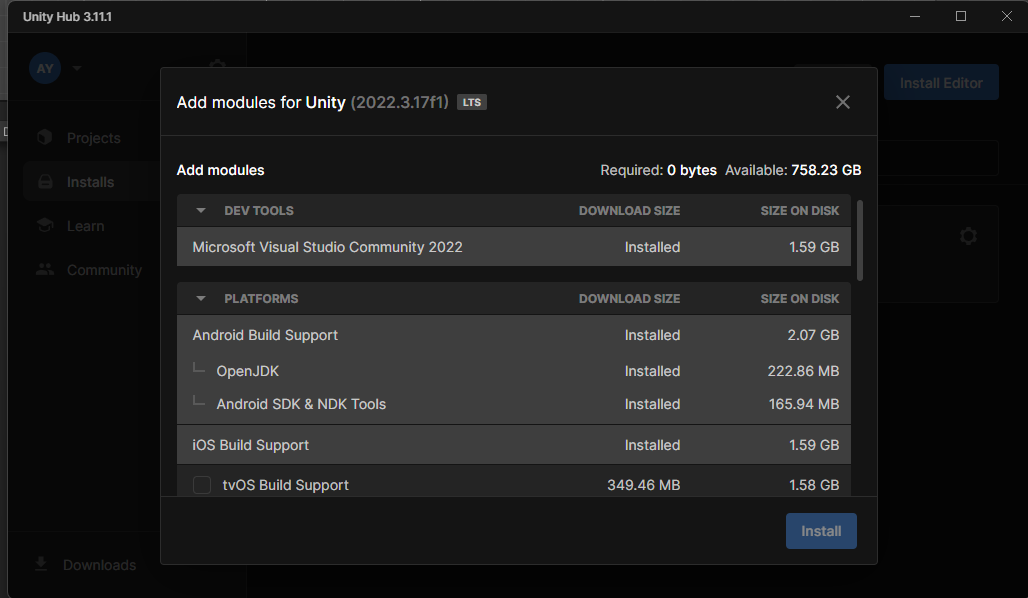Screen dimensions: 1028x598
Task: Click the Install button
Action: (x=821, y=531)
